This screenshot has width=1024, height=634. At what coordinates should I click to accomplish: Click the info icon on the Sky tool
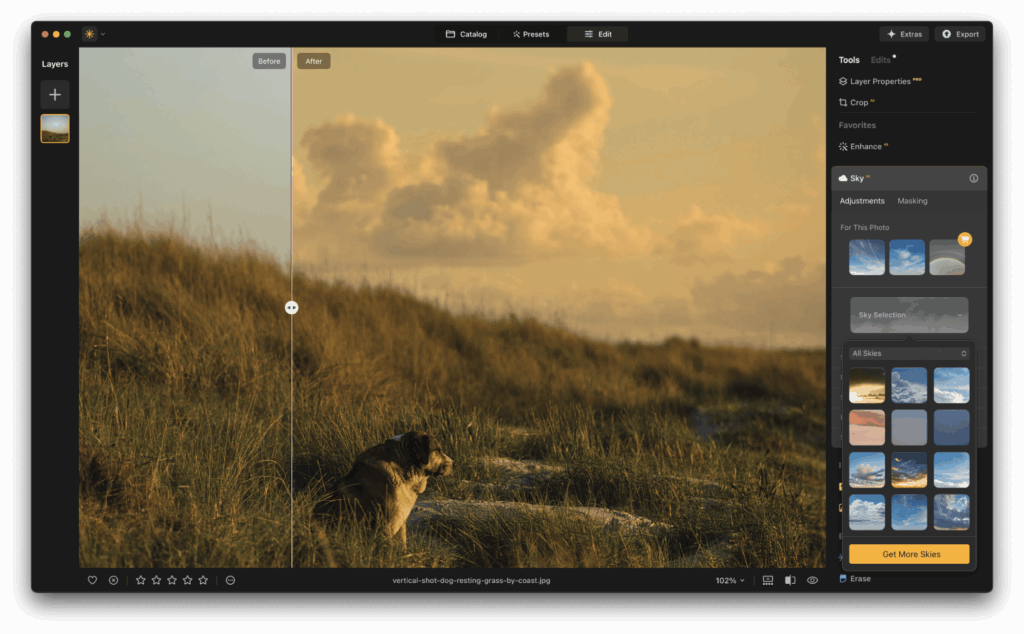tap(973, 178)
